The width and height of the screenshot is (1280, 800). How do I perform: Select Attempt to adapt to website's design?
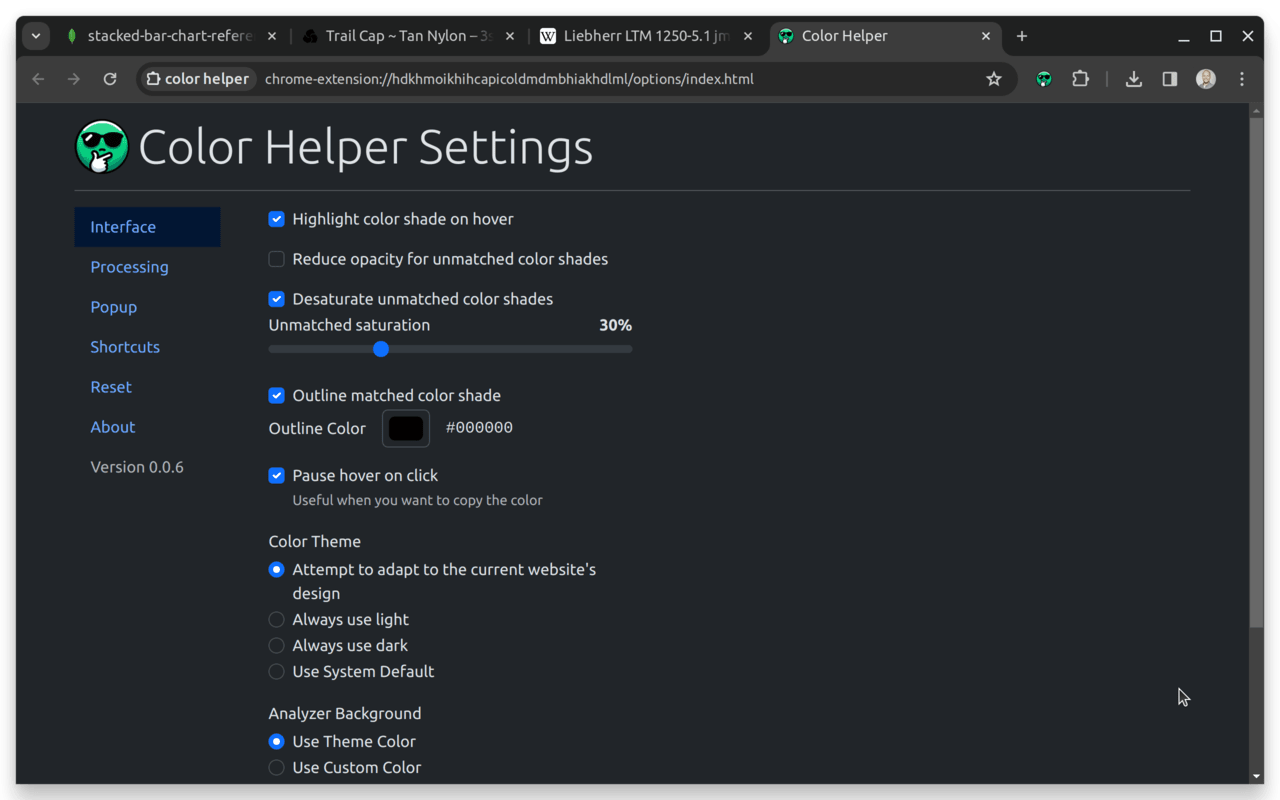[x=277, y=569]
